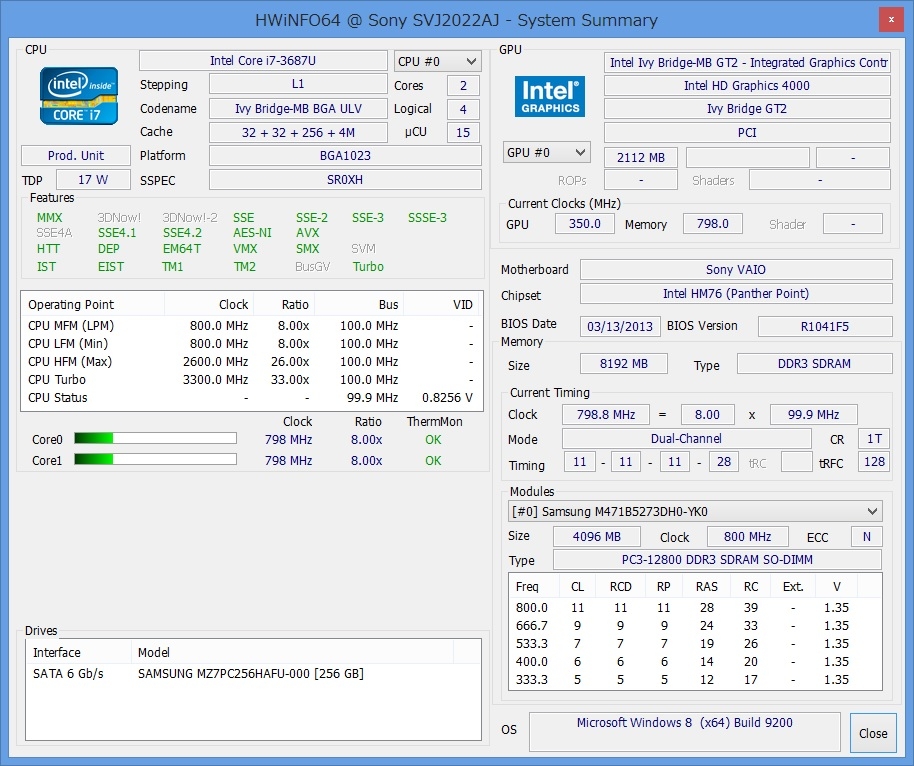
Task: Click the PC3-12800 DDR3 SDRAM SO-DIMM field
Action: [x=717, y=560]
